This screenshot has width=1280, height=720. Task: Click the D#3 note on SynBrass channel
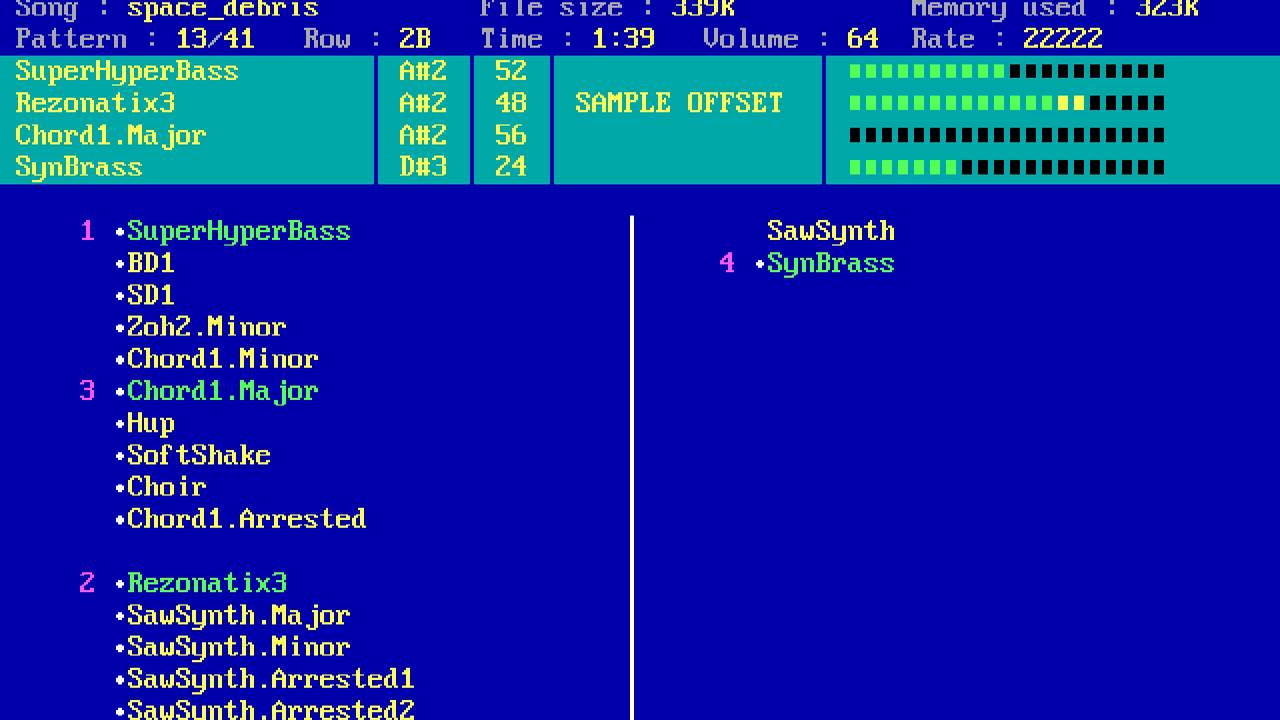[422, 167]
